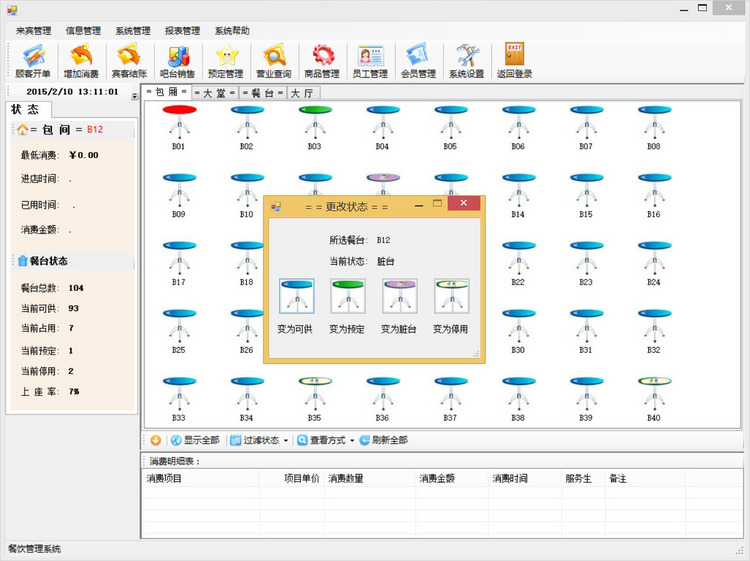Viewport: 750px width, 561px height.
Task: Expand the 过滤状态 dropdown
Action: tap(259, 440)
